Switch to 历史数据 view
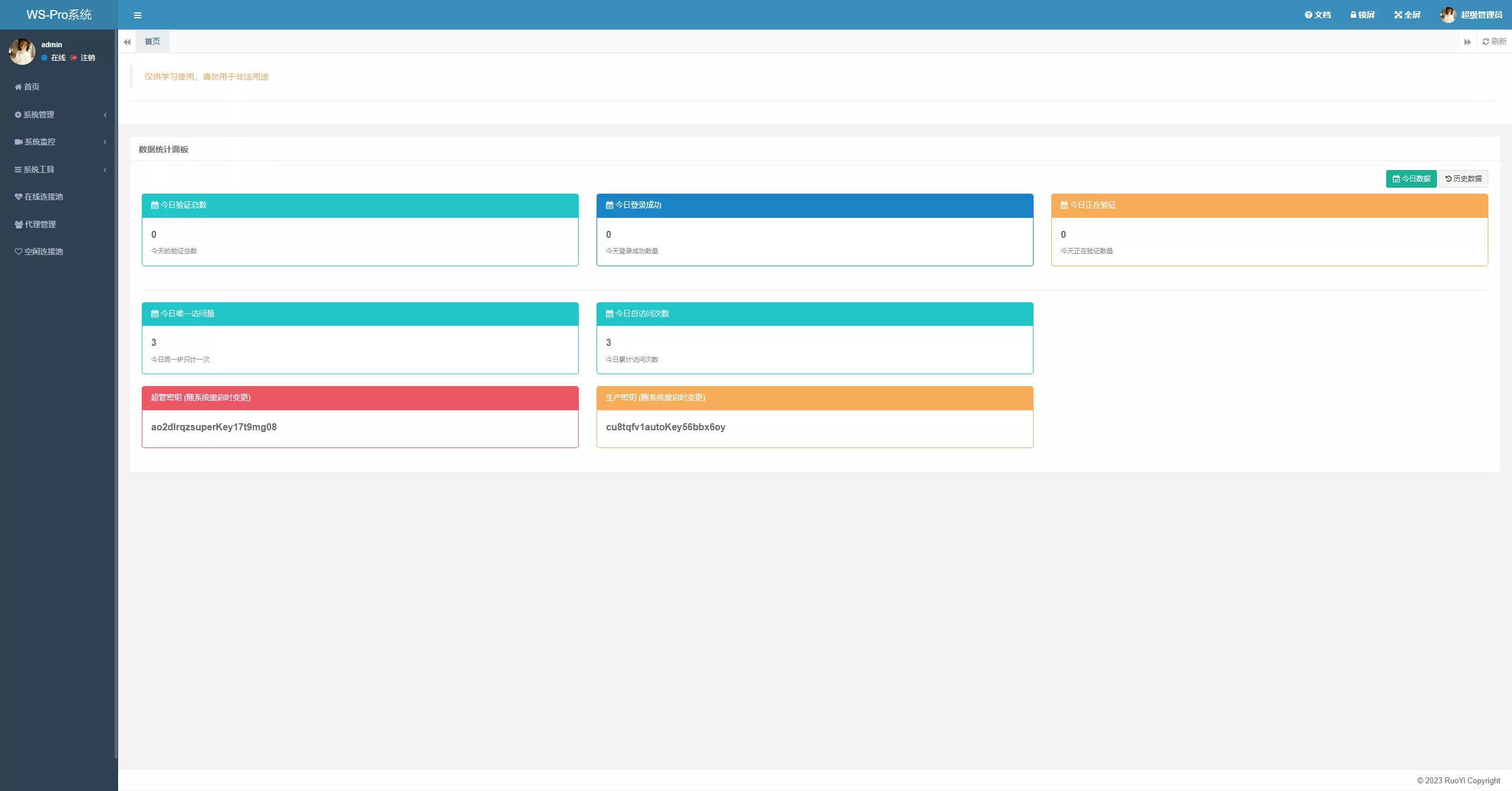Screen dimensions: 1512x791 (x=1463, y=179)
